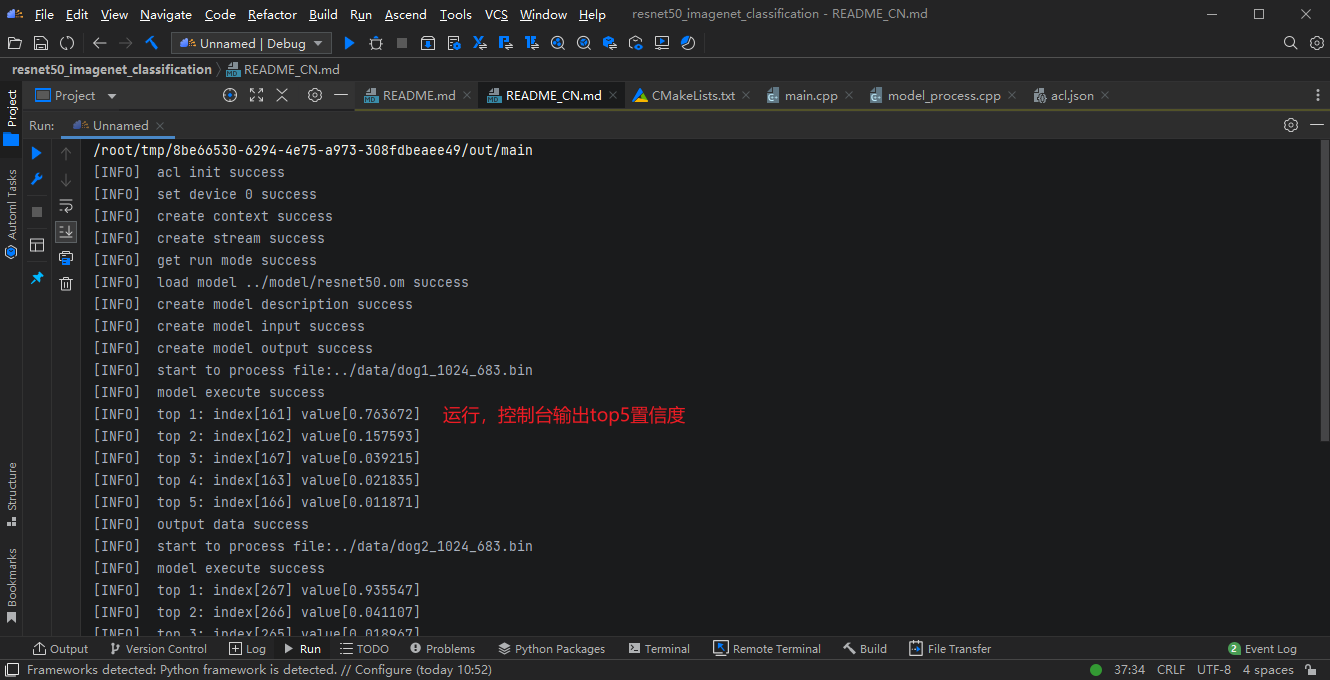Click Collapse All icon in Project header
This screenshot has width=1330, height=680.
coord(282,95)
